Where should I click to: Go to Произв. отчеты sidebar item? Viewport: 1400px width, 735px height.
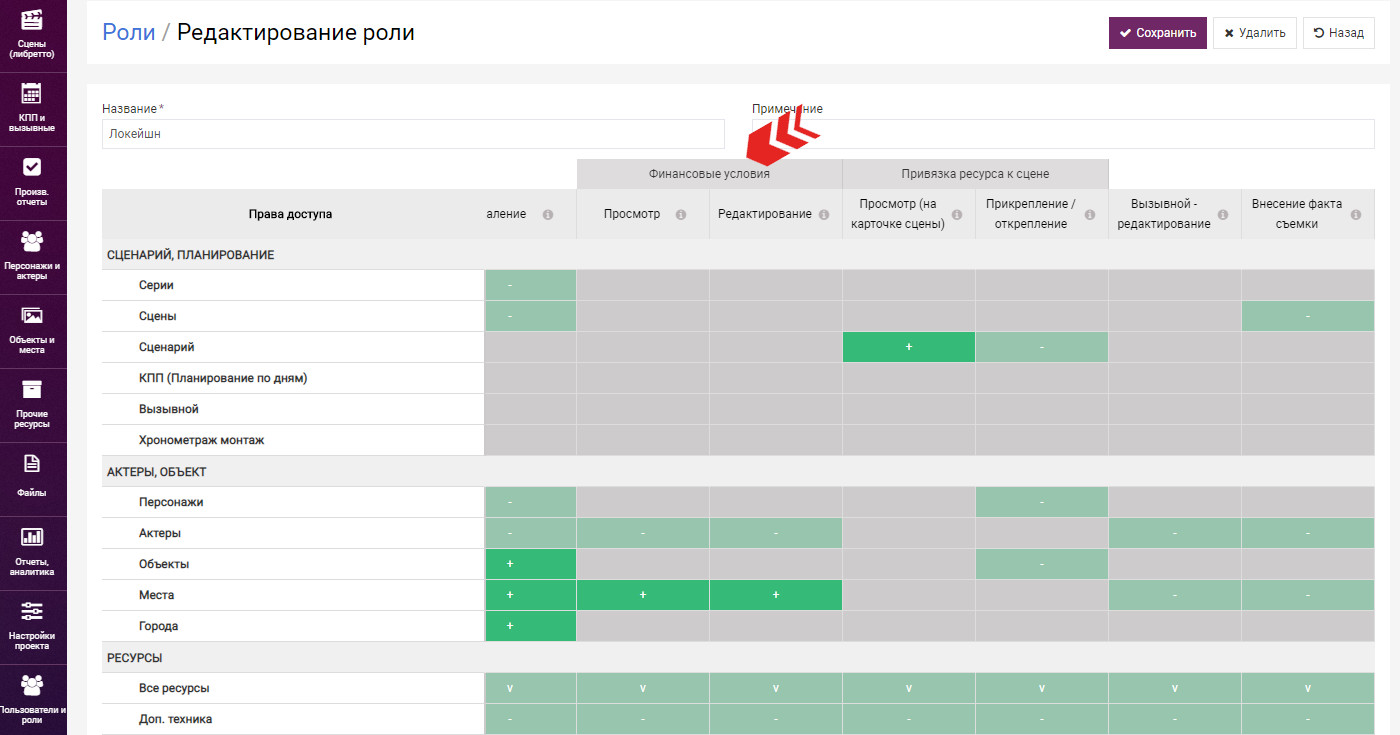33,183
